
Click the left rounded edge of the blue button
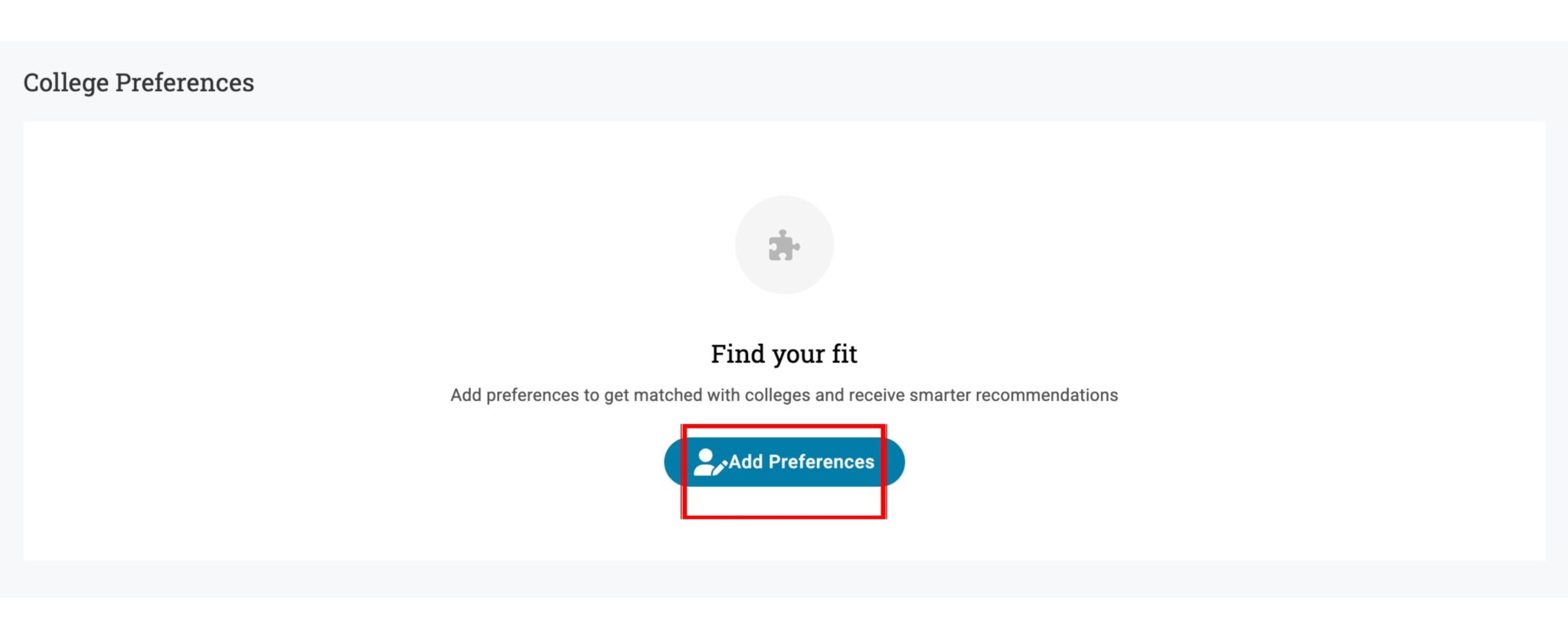pos(674,461)
